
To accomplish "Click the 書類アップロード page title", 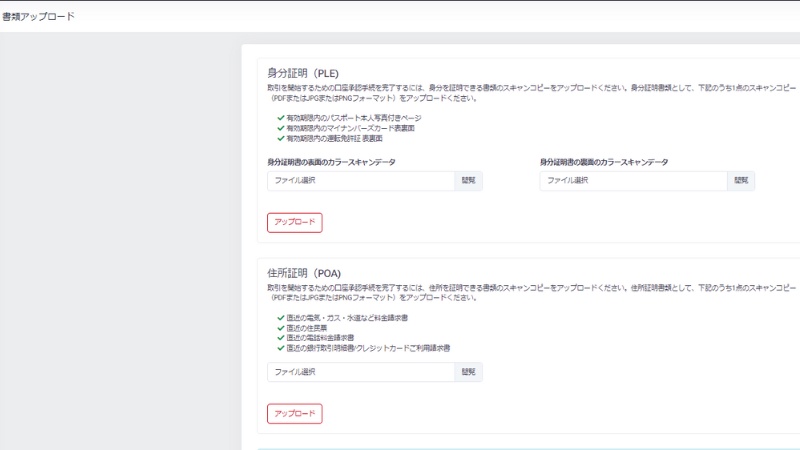I will coord(38,16).
